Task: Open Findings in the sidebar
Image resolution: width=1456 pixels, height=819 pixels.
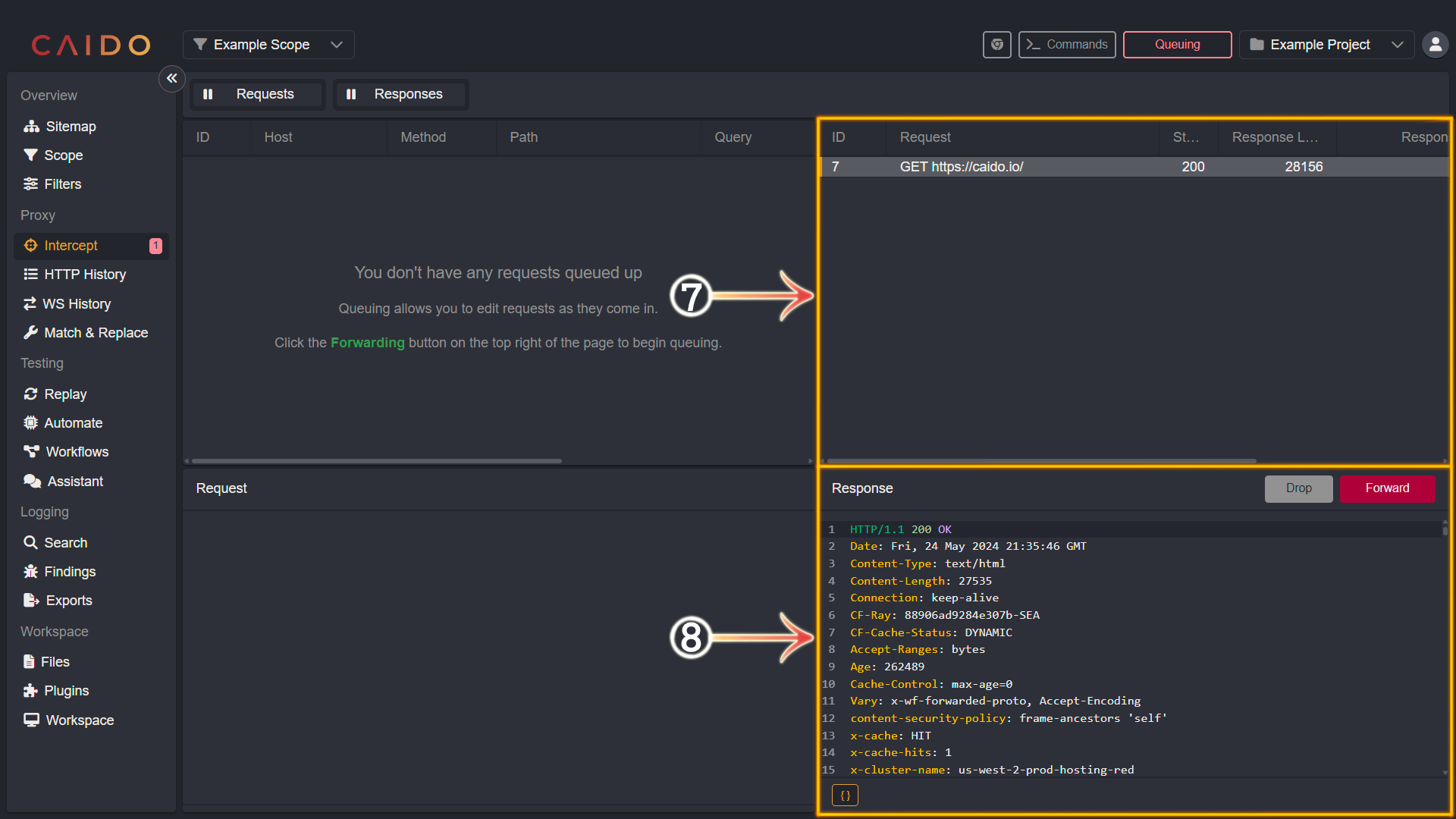Action: point(91,572)
